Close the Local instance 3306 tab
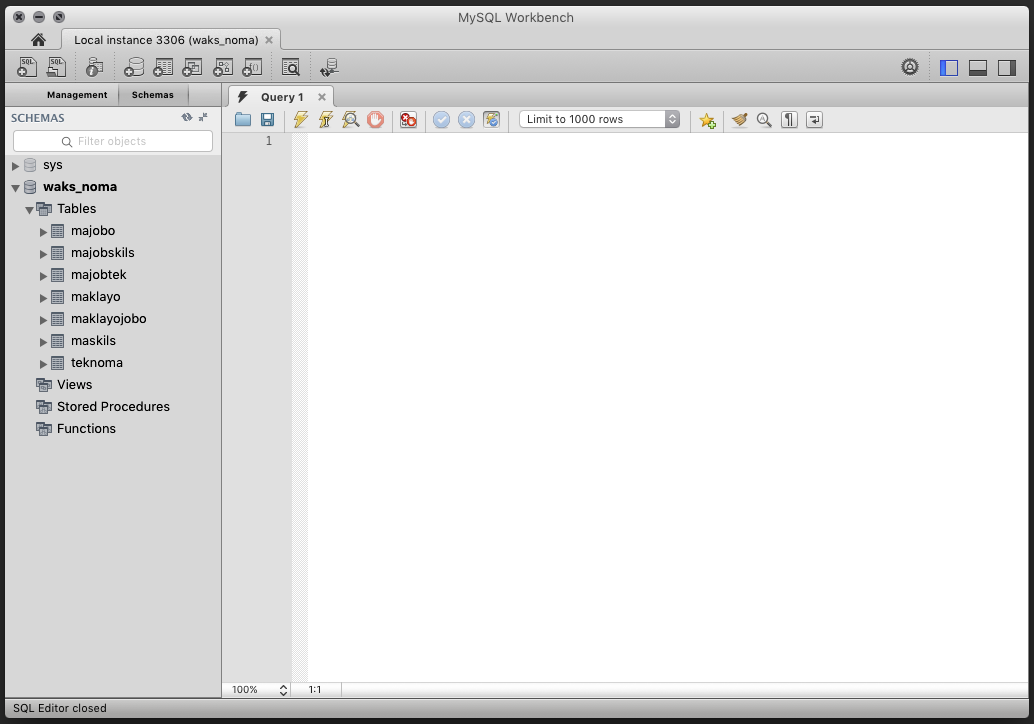The image size is (1034, 724). [x=269, y=40]
